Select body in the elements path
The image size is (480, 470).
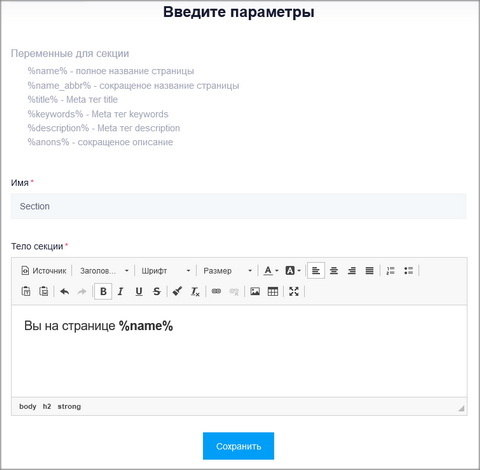click(x=28, y=406)
